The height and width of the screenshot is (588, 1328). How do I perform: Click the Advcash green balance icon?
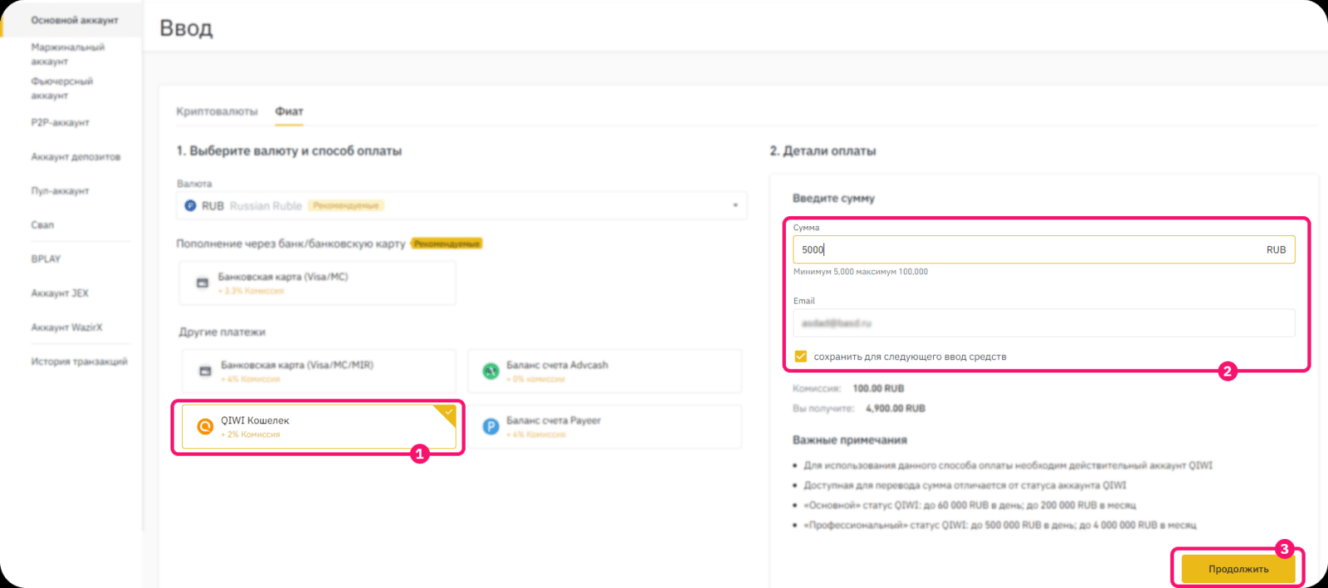(x=490, y=371)
